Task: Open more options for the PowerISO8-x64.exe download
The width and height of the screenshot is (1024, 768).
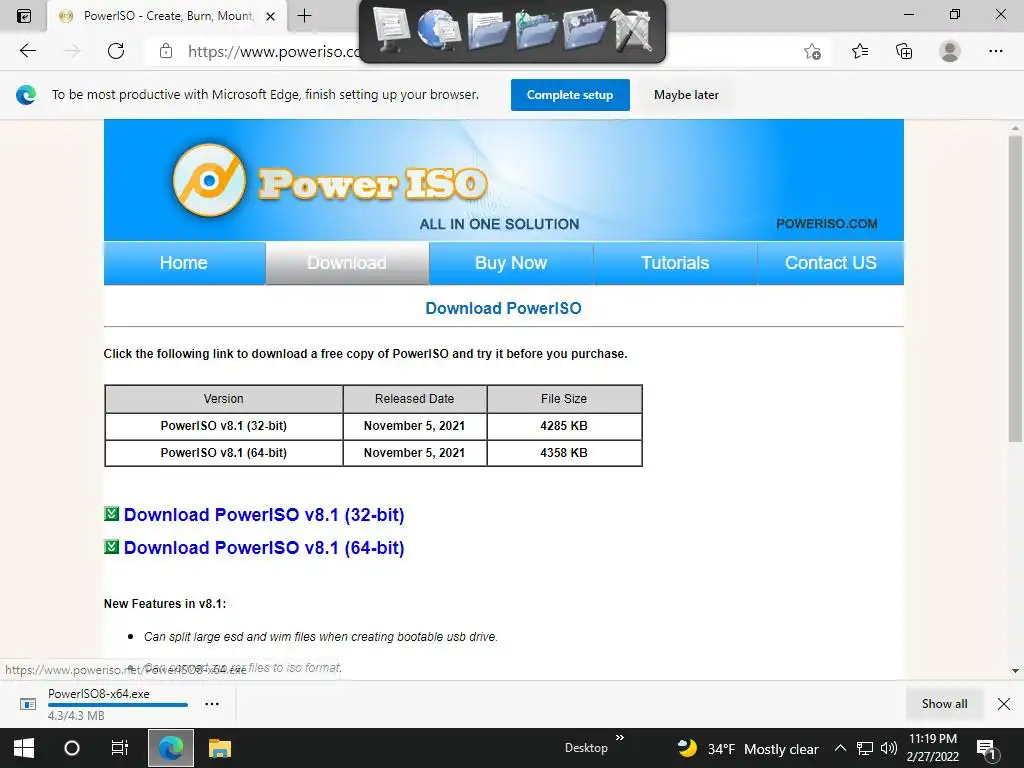Action: click(212, 704)
